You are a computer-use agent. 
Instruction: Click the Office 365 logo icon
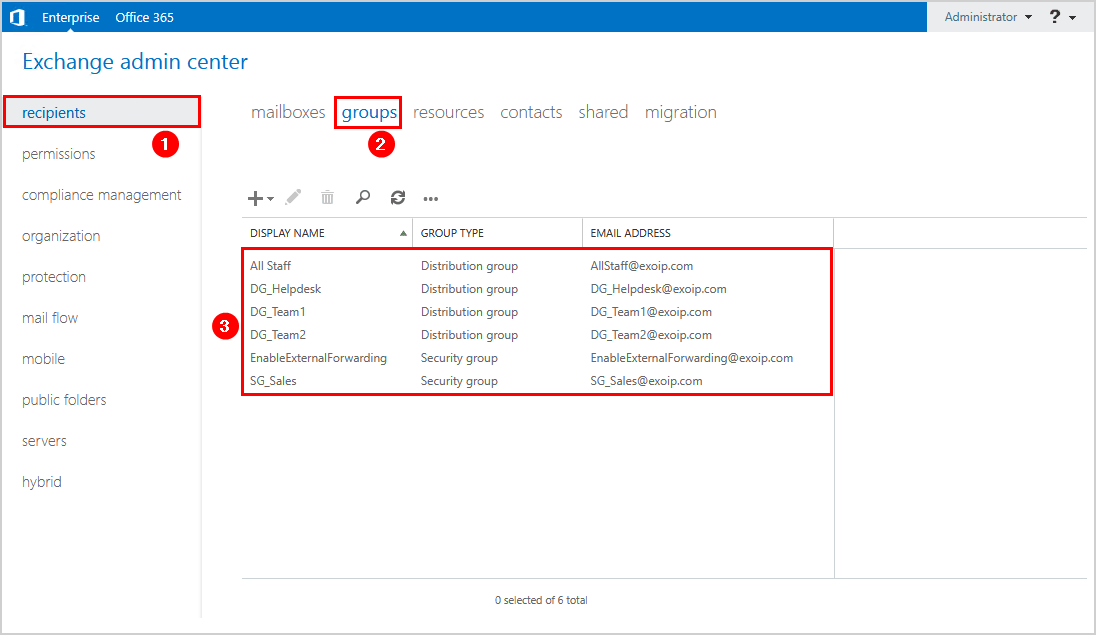point(17,16)
